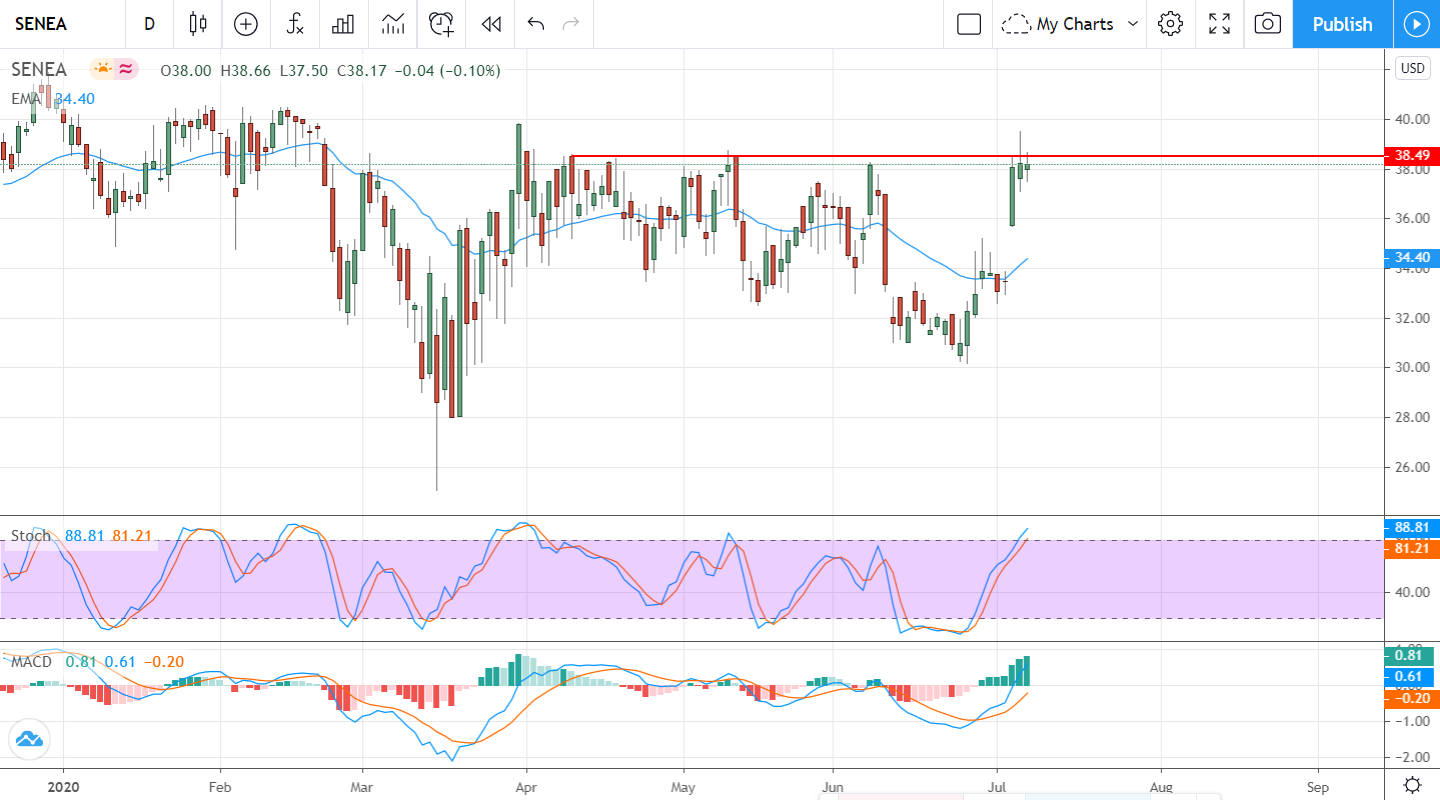Open the indicator templates icon
1440x800 pixels.
[393, 24]
